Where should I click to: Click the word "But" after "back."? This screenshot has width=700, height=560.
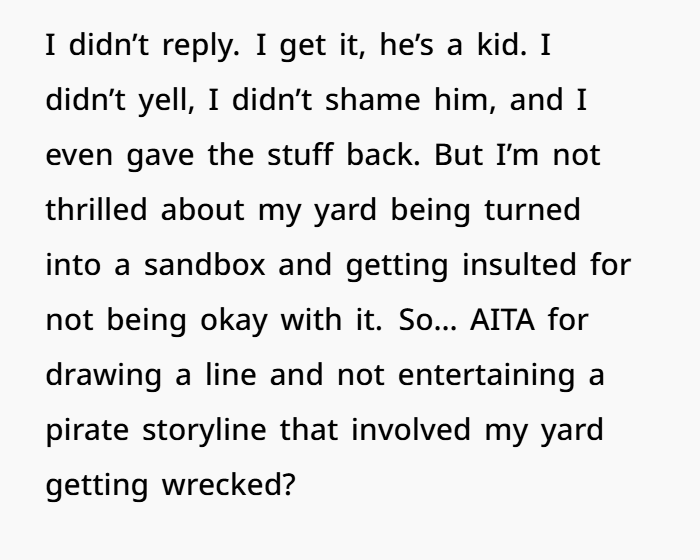click(x=458, y=155)
